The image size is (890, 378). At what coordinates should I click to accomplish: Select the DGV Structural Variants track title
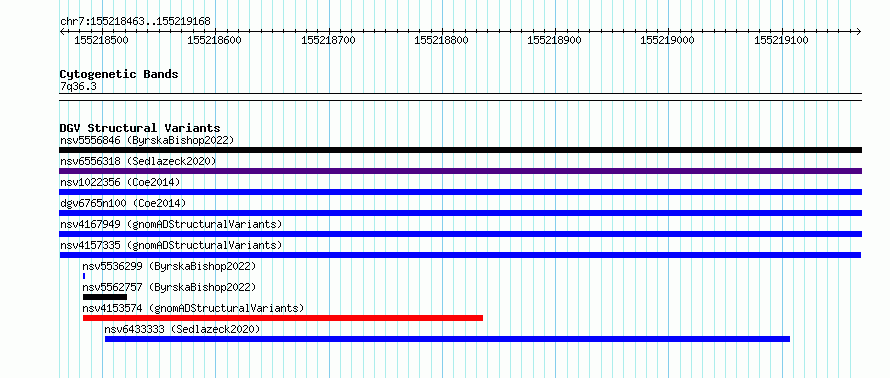(140, 128)
